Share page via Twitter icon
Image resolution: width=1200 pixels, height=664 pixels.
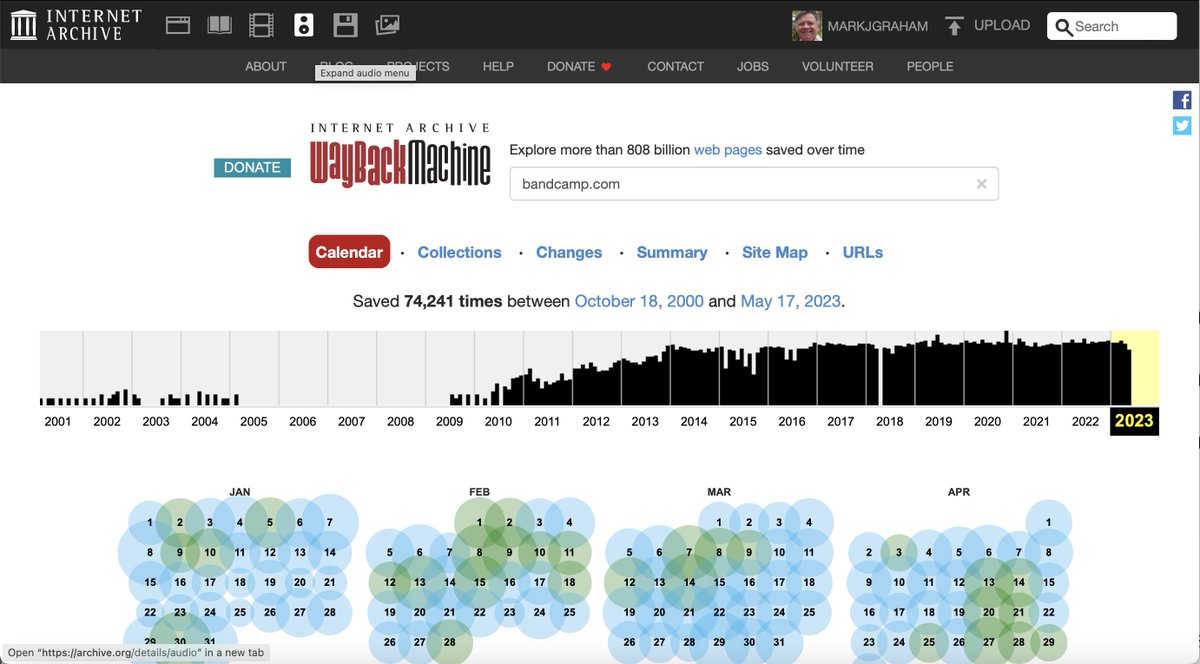coord(1182,125)
